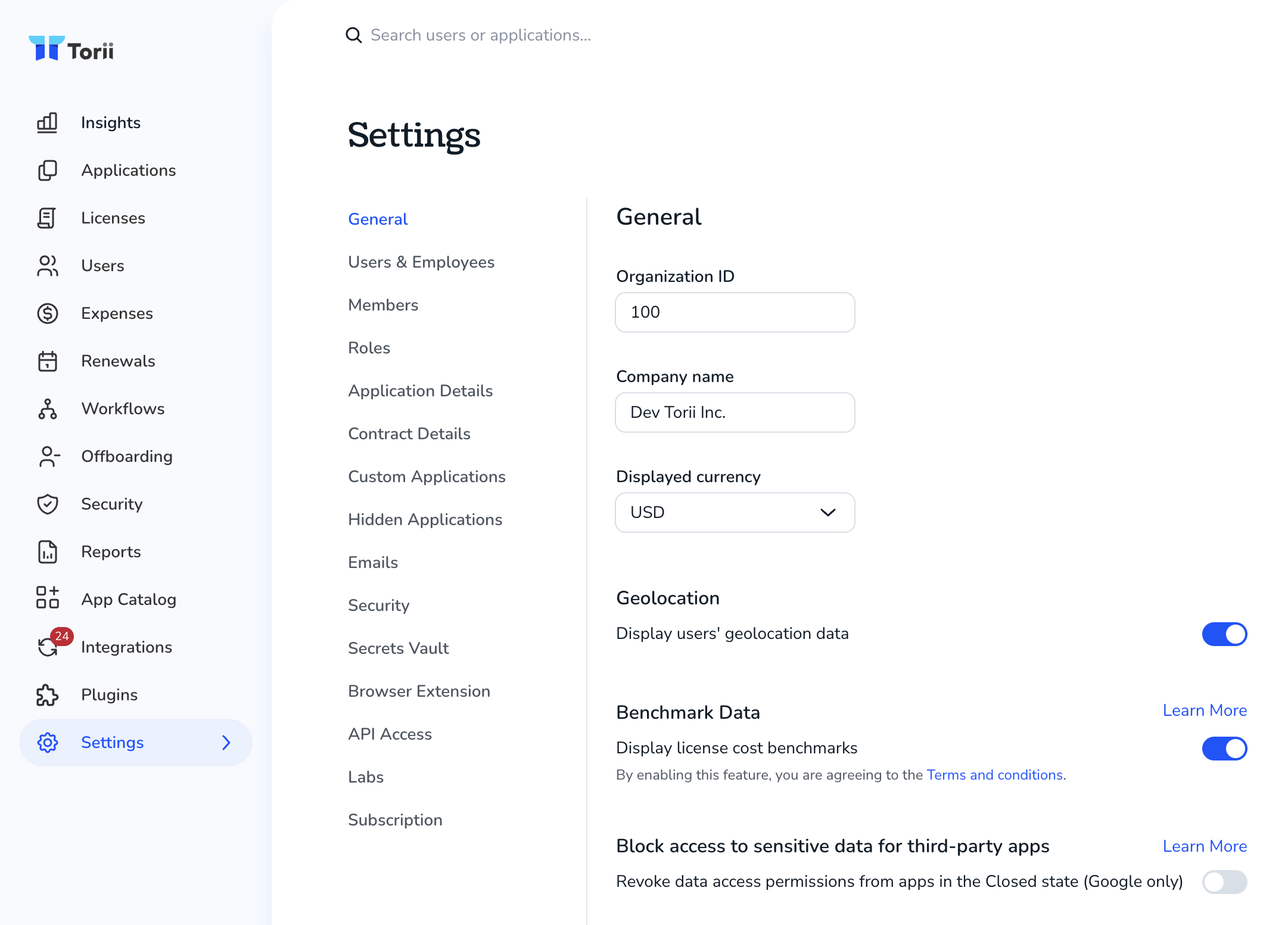The width and height of the screenshot is (1288, 925).
Task: Focus the Search users or applications box
Action: (480, 35)
